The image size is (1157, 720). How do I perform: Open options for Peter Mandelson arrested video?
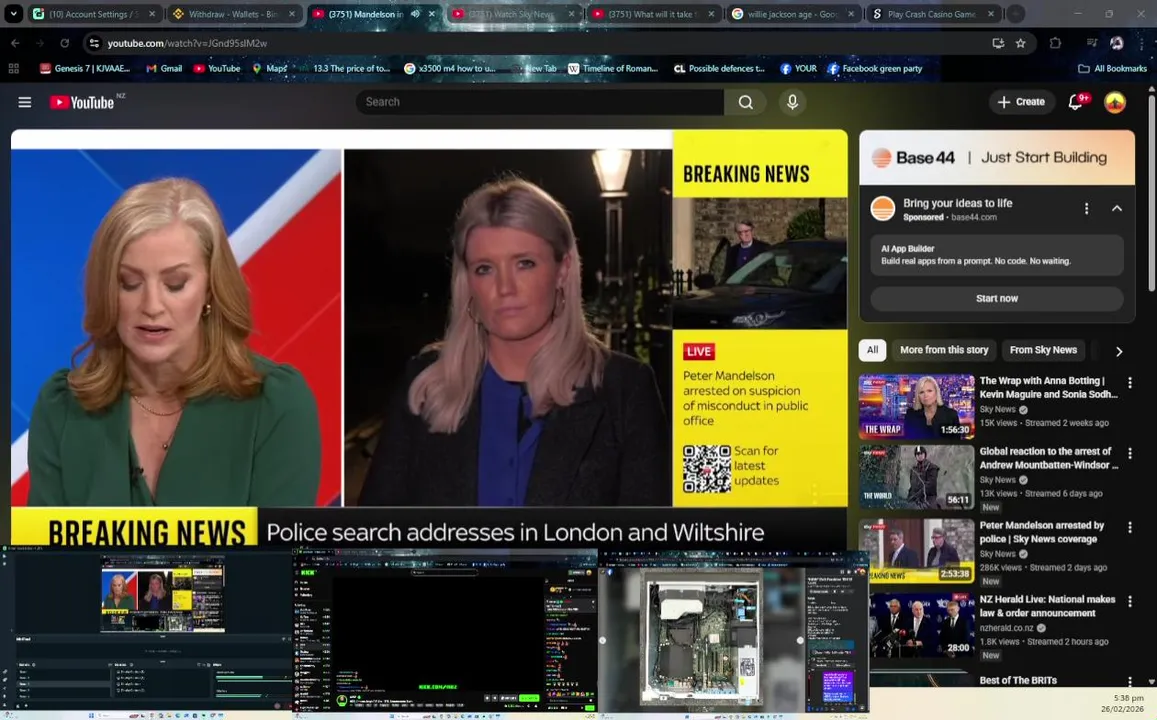pyautogui.click(x=1130, y=527)
